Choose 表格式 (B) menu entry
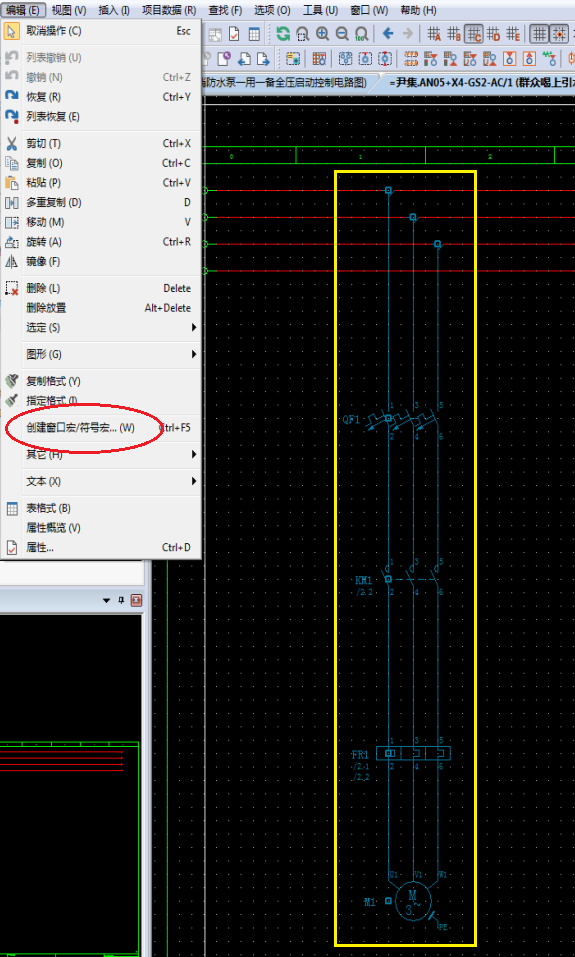 click(x=101, y=508)
